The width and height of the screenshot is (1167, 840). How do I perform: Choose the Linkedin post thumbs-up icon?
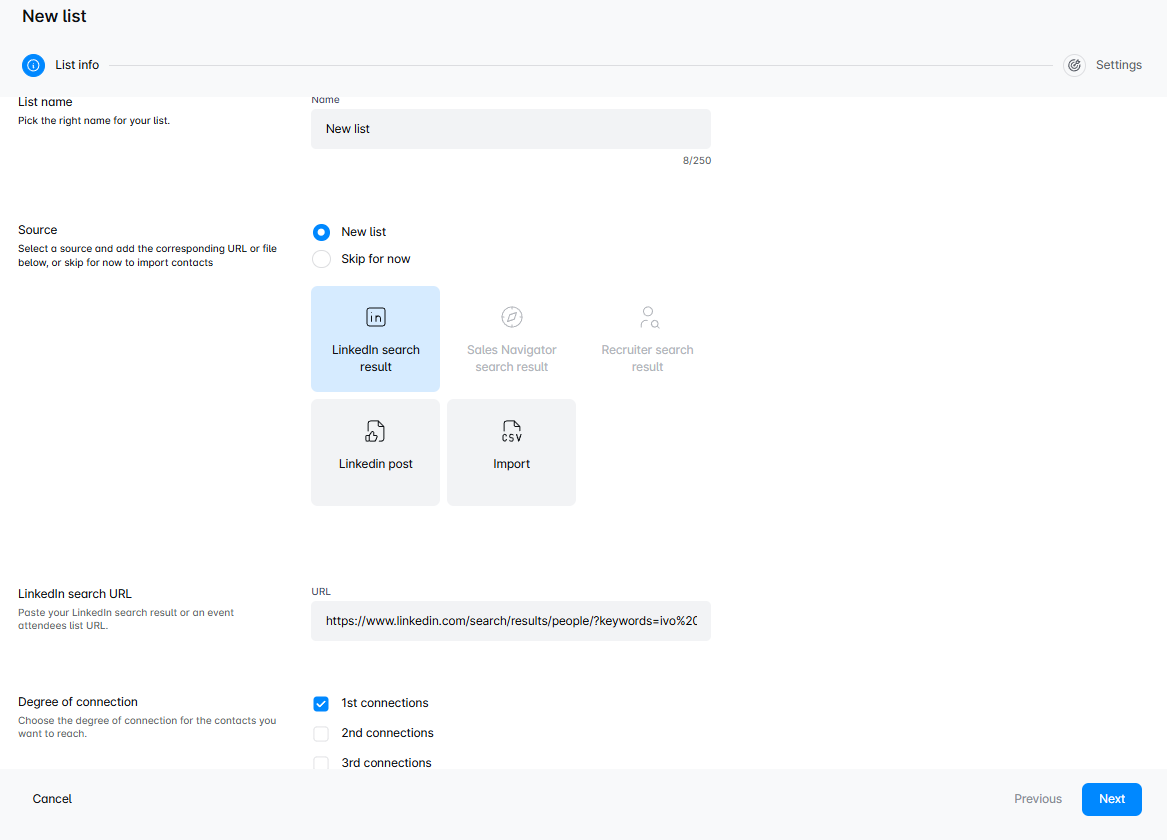[x=376, y=431]
